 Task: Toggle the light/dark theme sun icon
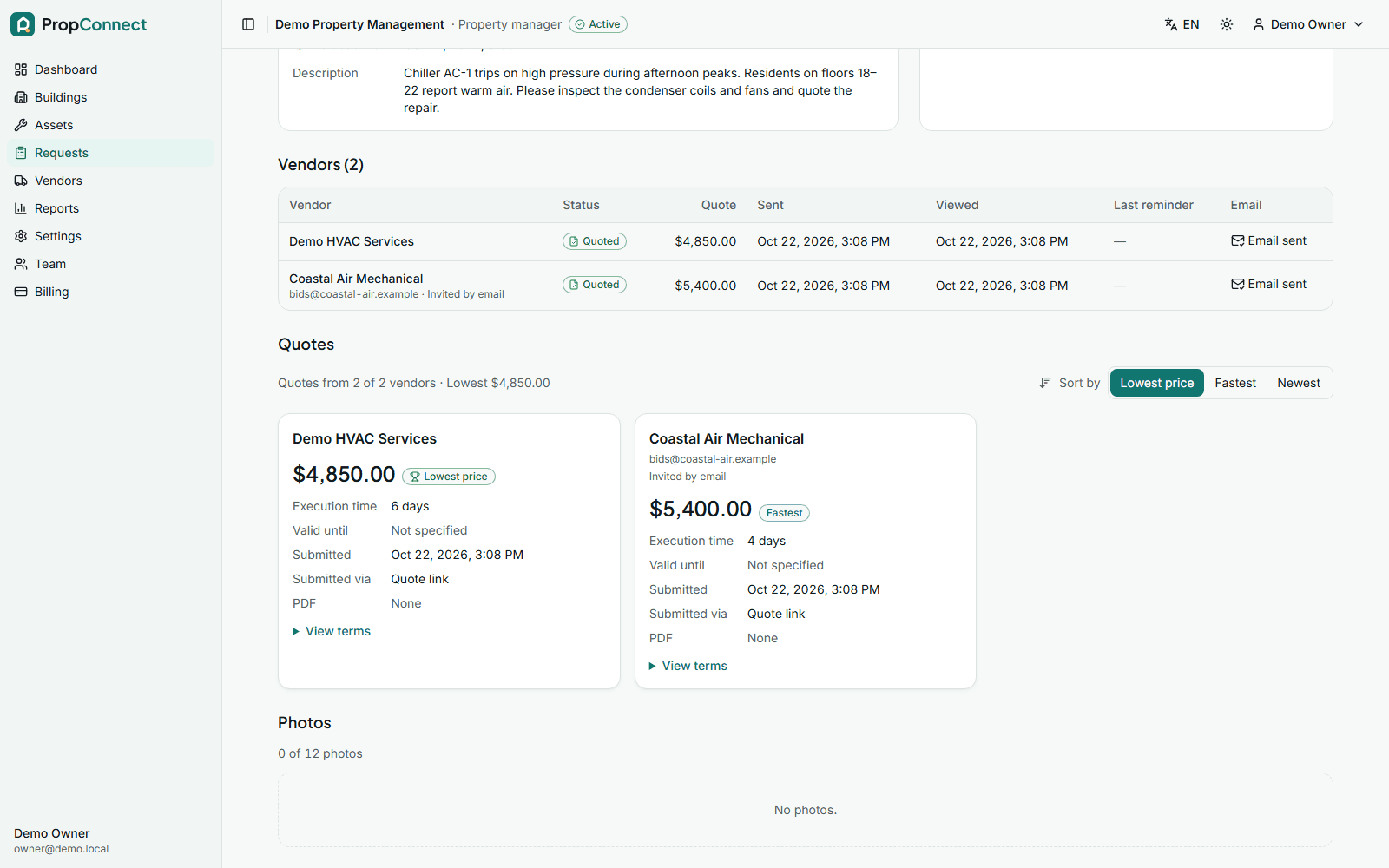(x=1227, y=24)
